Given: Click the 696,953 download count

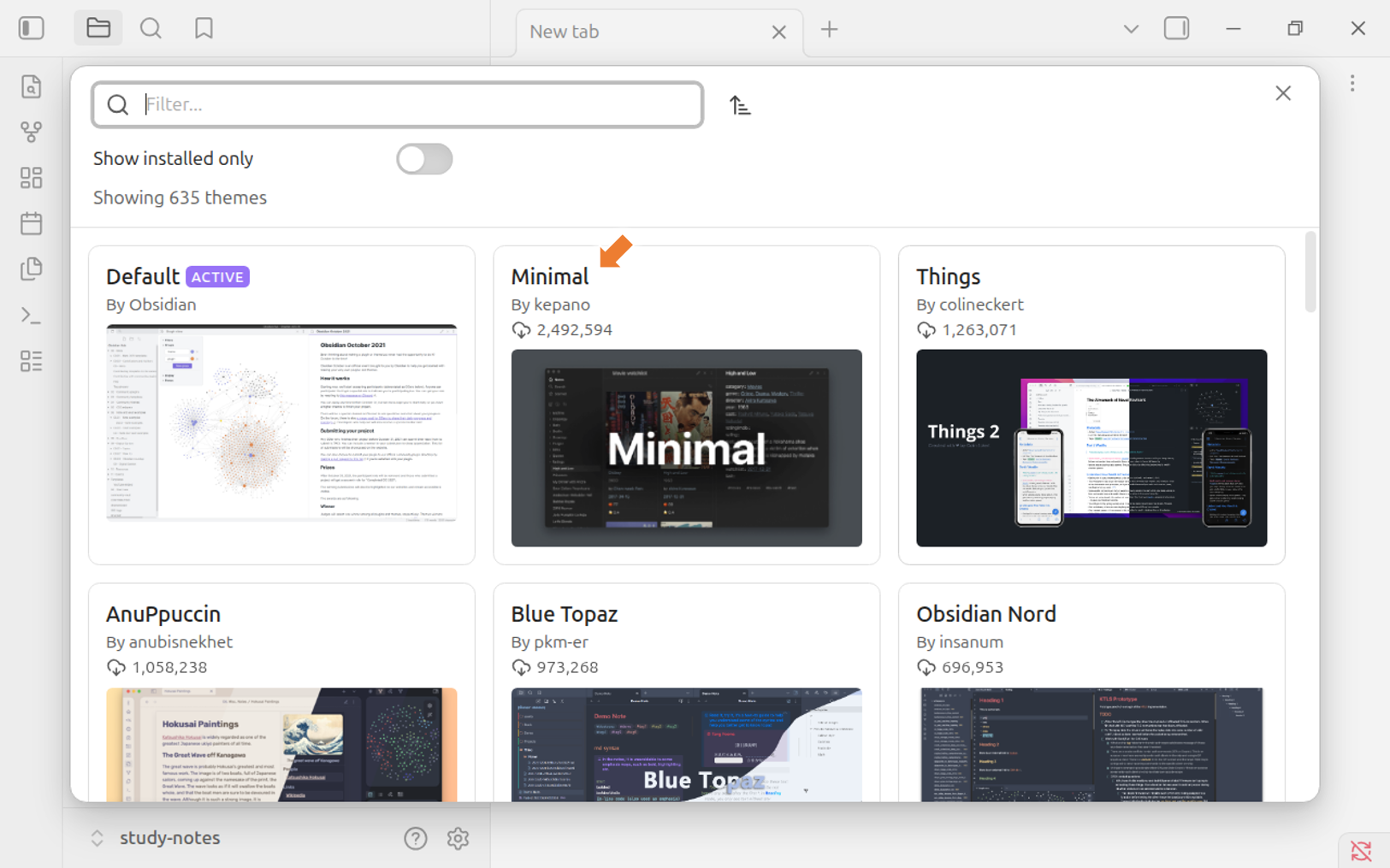Looking at the screenshot, I should 973,667.
